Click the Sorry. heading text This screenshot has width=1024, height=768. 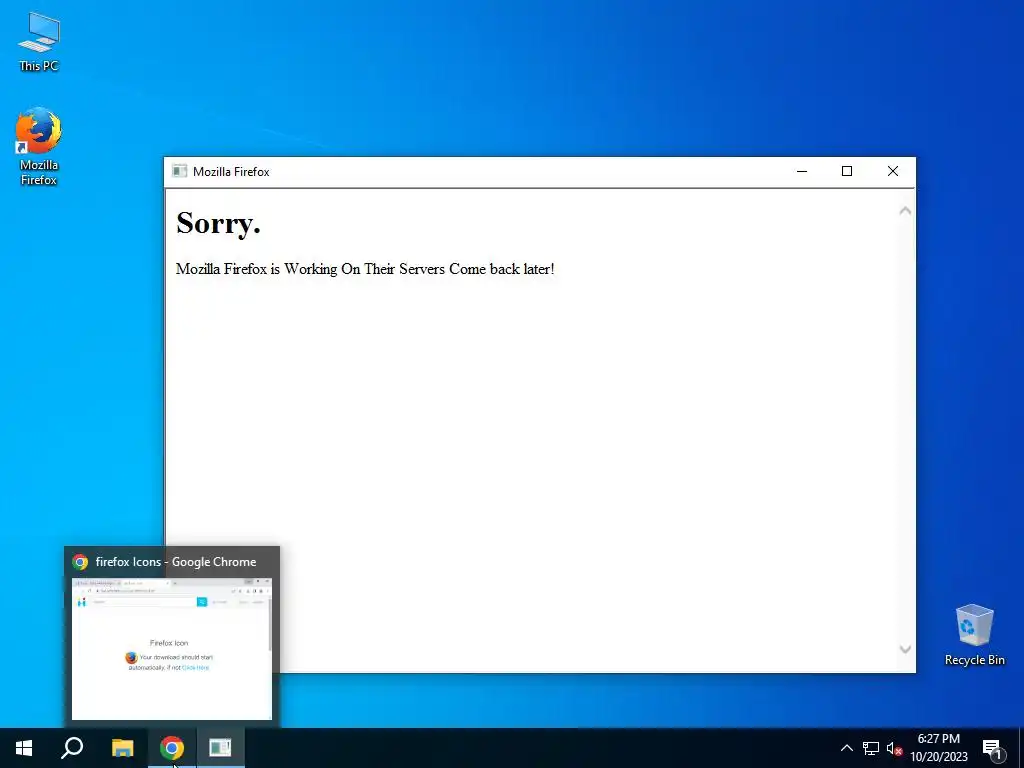pos(218,223)
